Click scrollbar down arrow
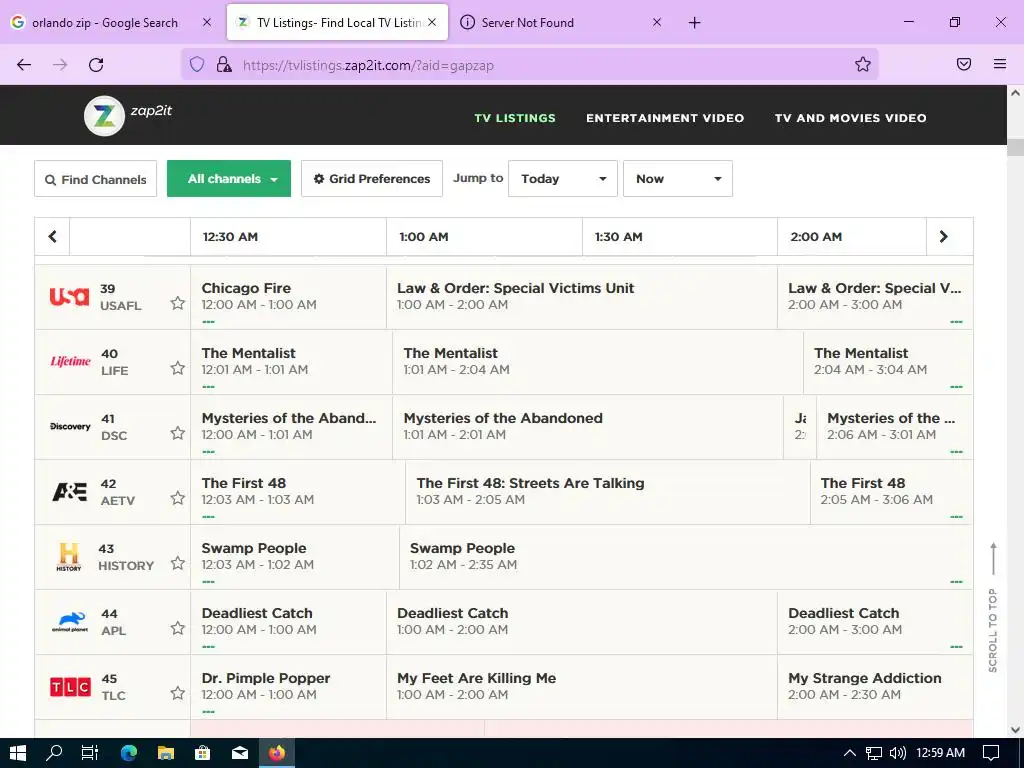 pyautogui.click(x=1015, y=730)
